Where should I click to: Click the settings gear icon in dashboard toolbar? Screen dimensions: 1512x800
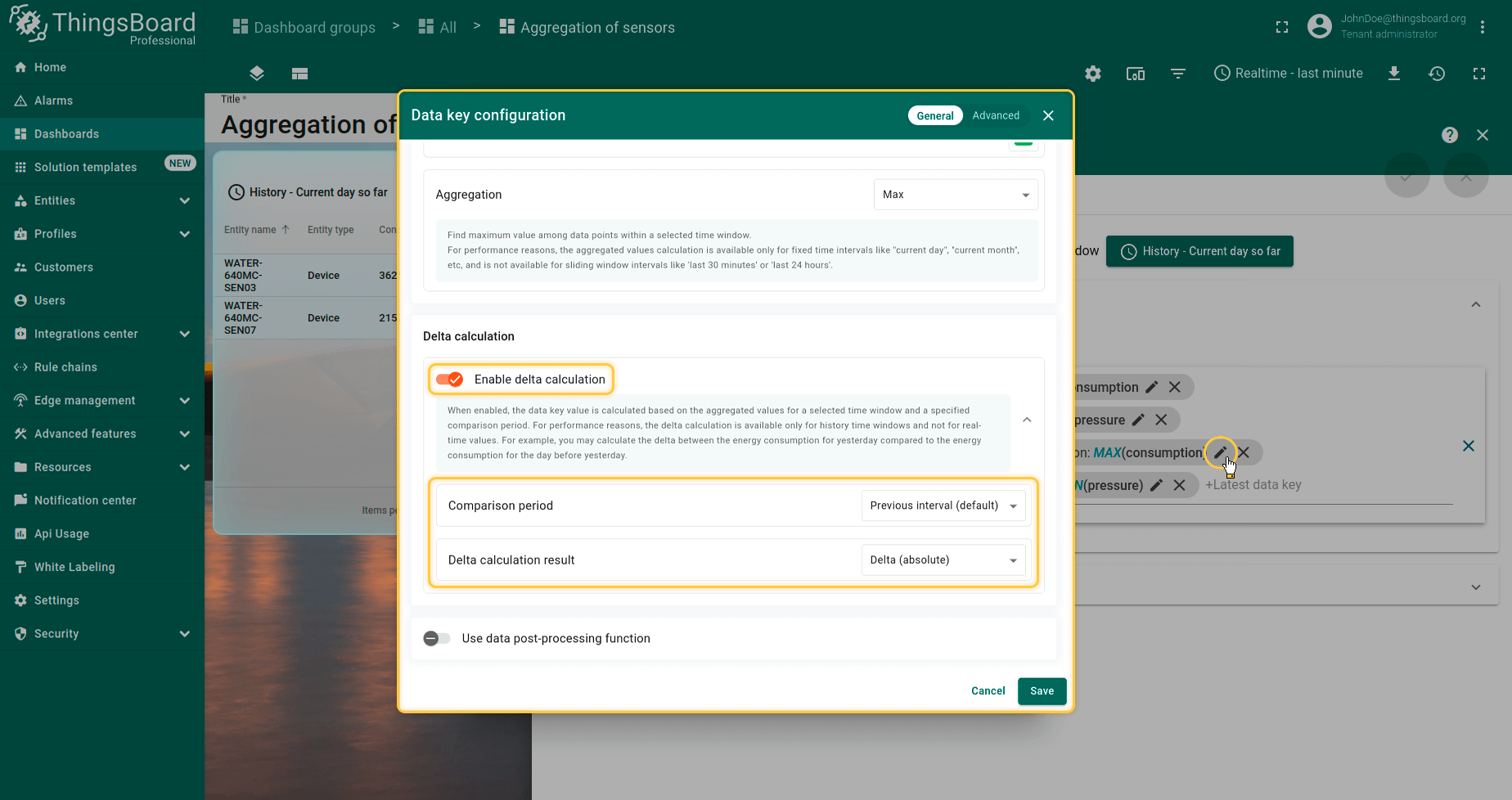click(x=1092, y=74)
